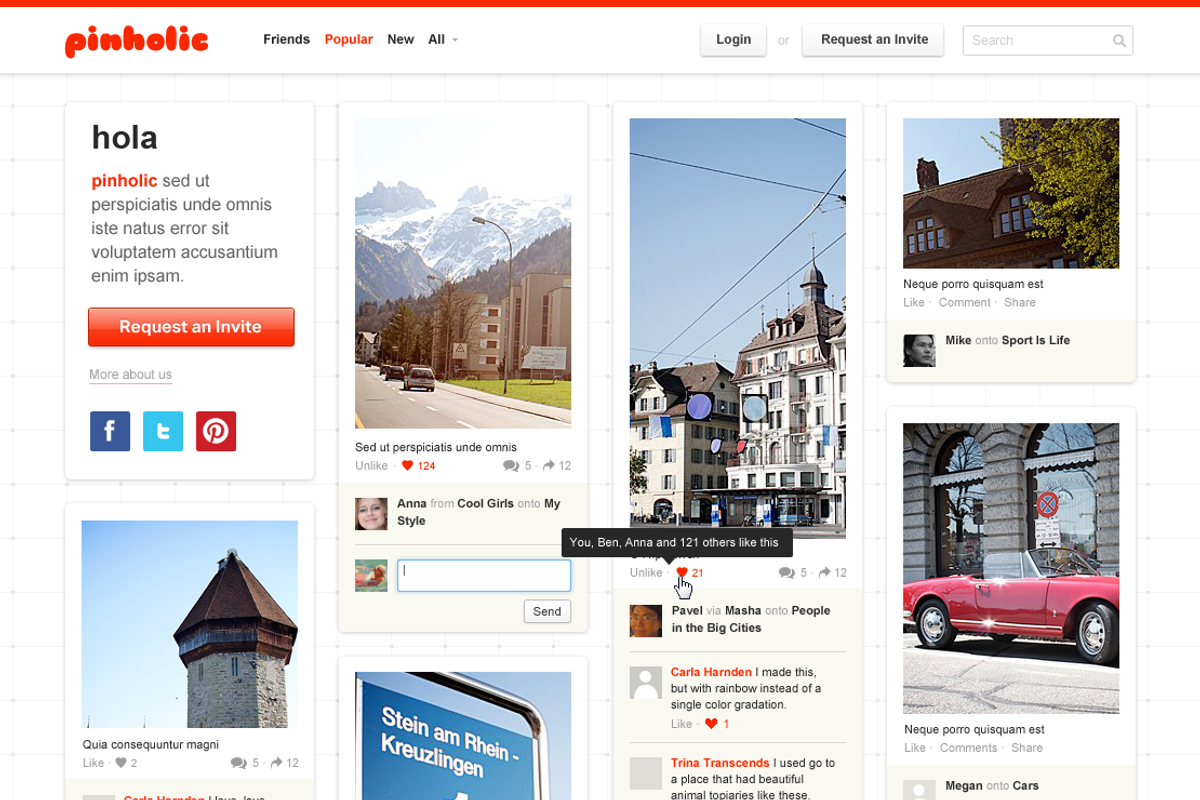Send the comment with Send button

pyautogui.click(x=547, y=611)
